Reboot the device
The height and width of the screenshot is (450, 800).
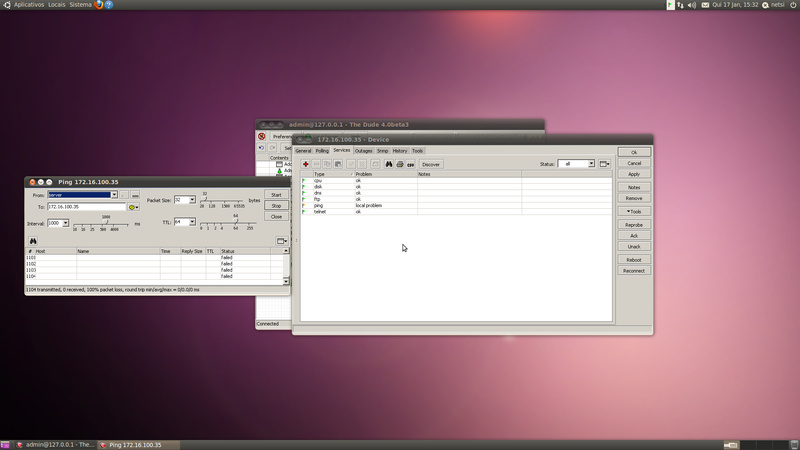point(634,260)
